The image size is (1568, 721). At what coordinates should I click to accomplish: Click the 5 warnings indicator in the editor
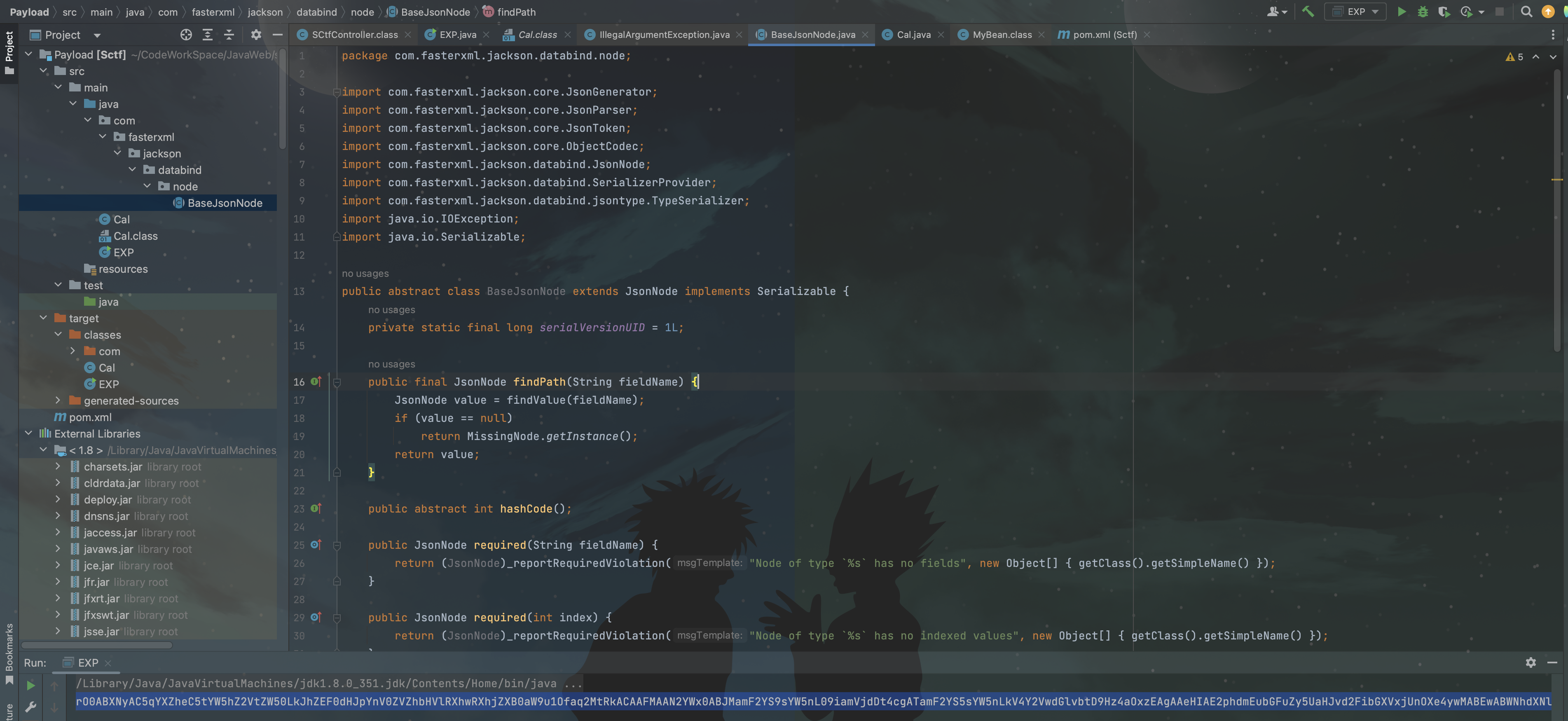[1514, 56]
